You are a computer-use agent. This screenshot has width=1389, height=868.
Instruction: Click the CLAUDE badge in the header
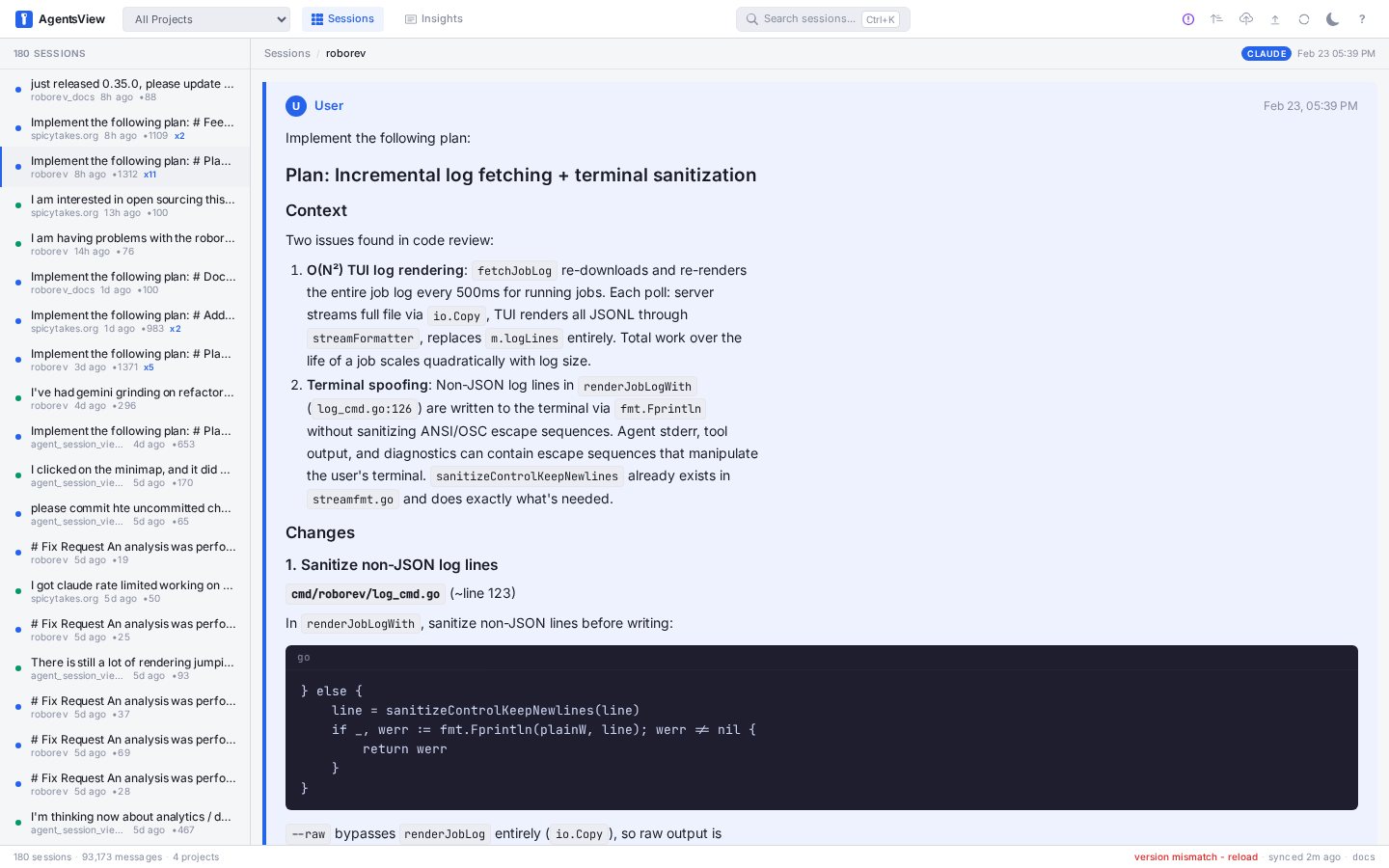coord(1266,53)
